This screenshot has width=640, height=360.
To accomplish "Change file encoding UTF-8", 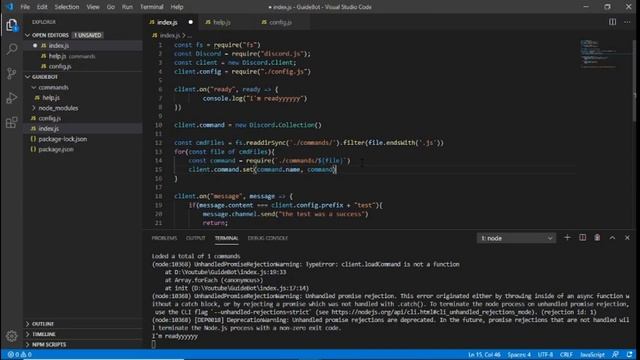I will click(x=545, y=355).
